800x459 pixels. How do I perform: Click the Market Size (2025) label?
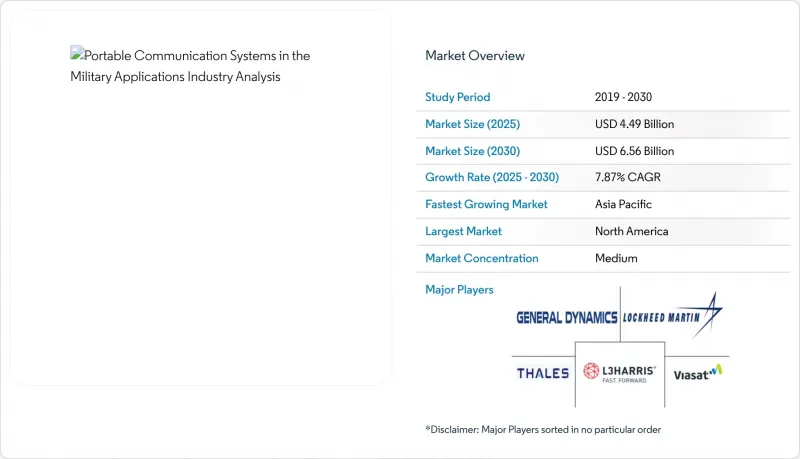pyautogui.click(x=472, y=124)
